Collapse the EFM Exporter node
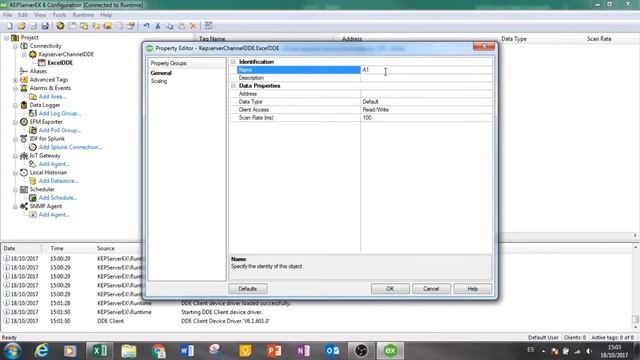Screen dimensions: 640x360 coord(16,122)
